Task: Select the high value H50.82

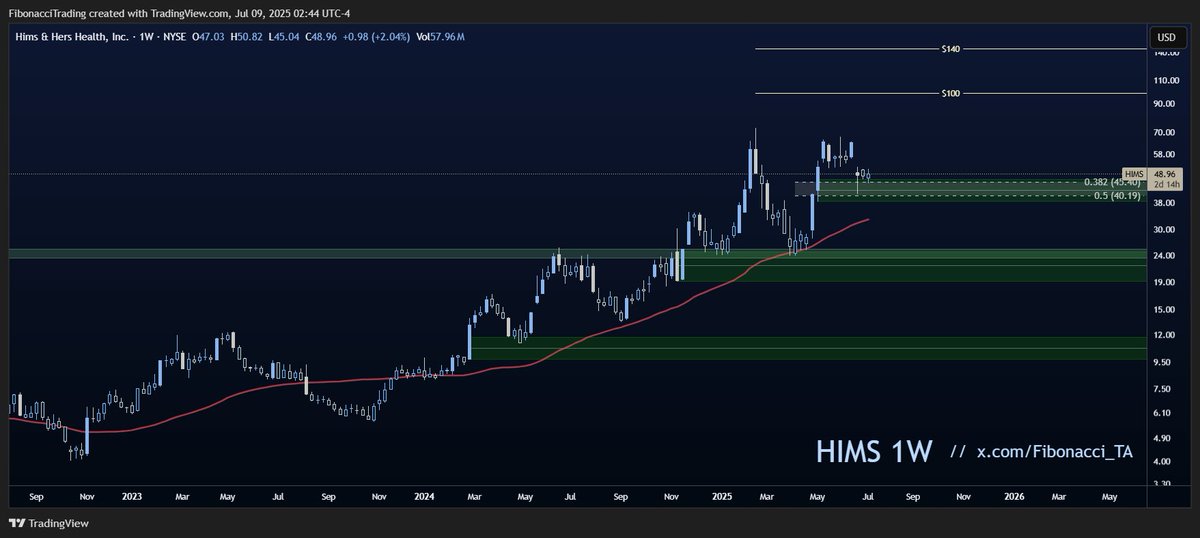Action: (247, 37)
